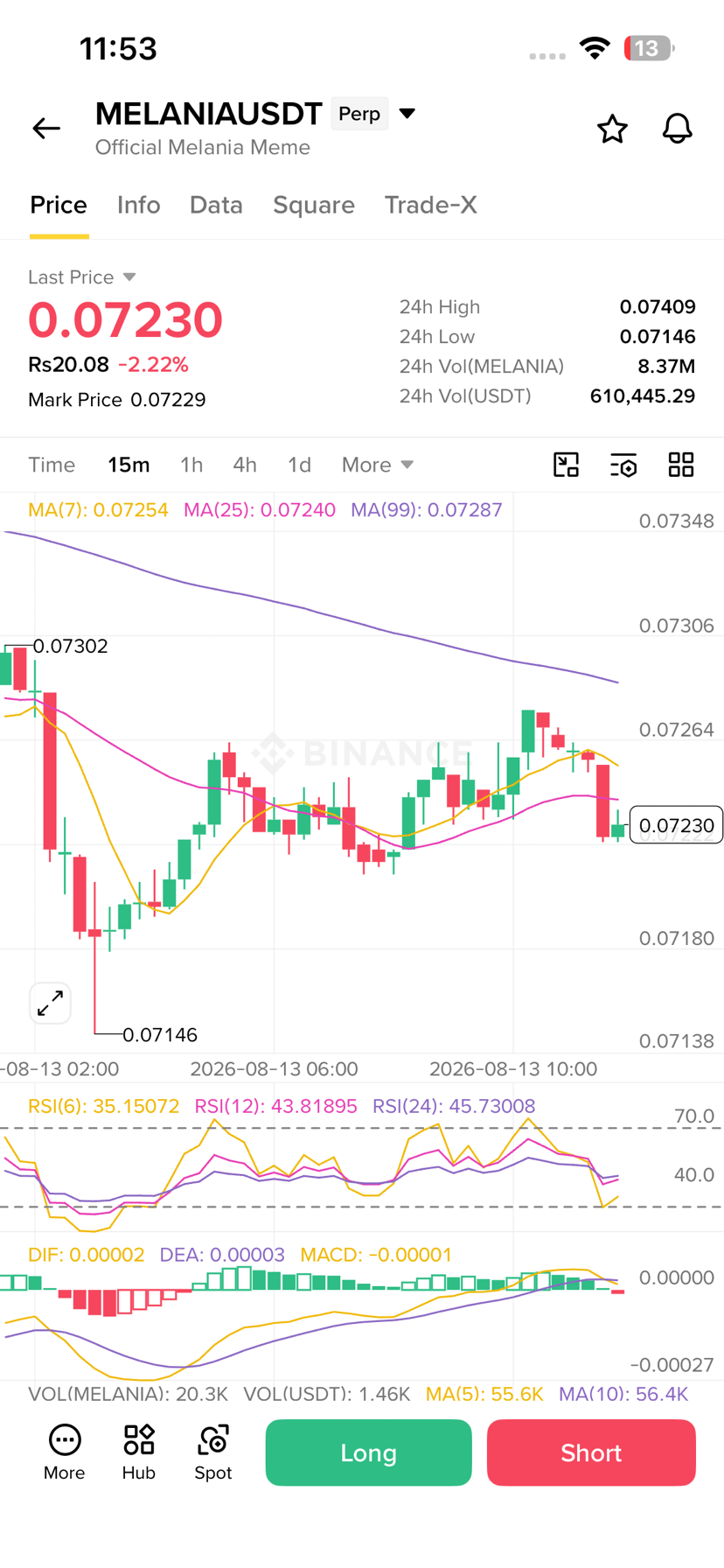
Task: Tap the MELANIAUSDT pair title
Action: (209, 114)
